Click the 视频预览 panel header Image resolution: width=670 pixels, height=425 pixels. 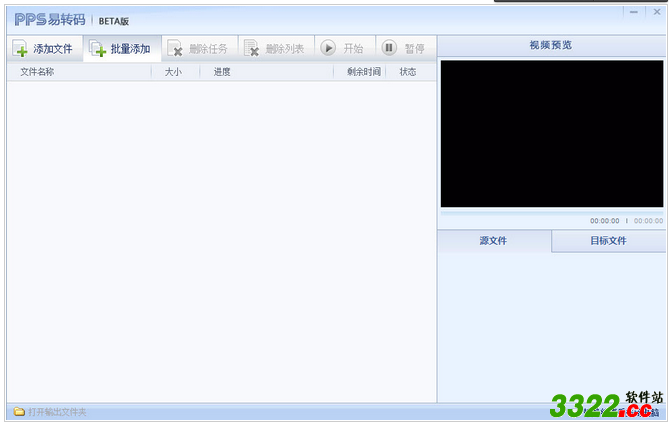(551, 45)
